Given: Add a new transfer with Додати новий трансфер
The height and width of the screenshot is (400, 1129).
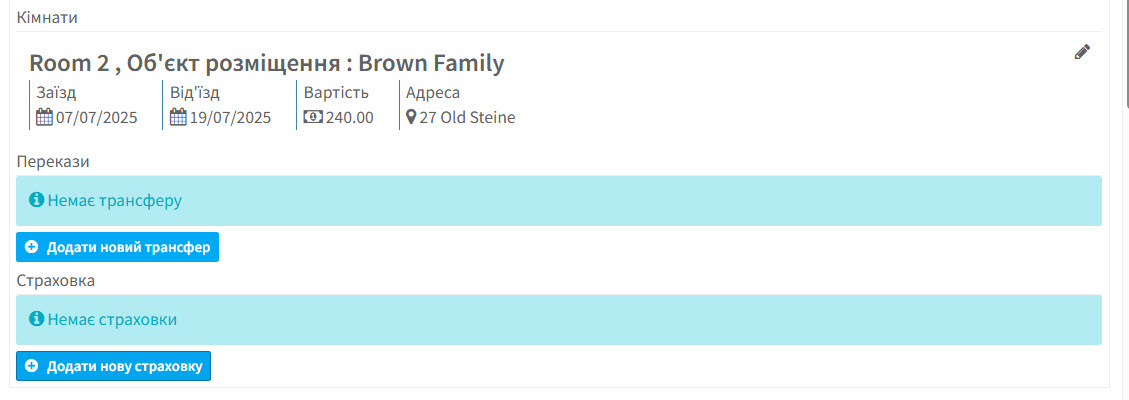Looking at the screenshot, I should [117, 247].
